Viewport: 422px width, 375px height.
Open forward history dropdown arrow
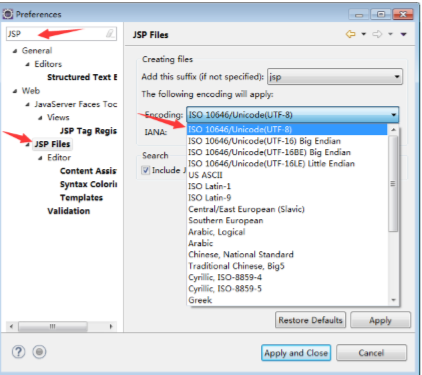click(390, 34)
